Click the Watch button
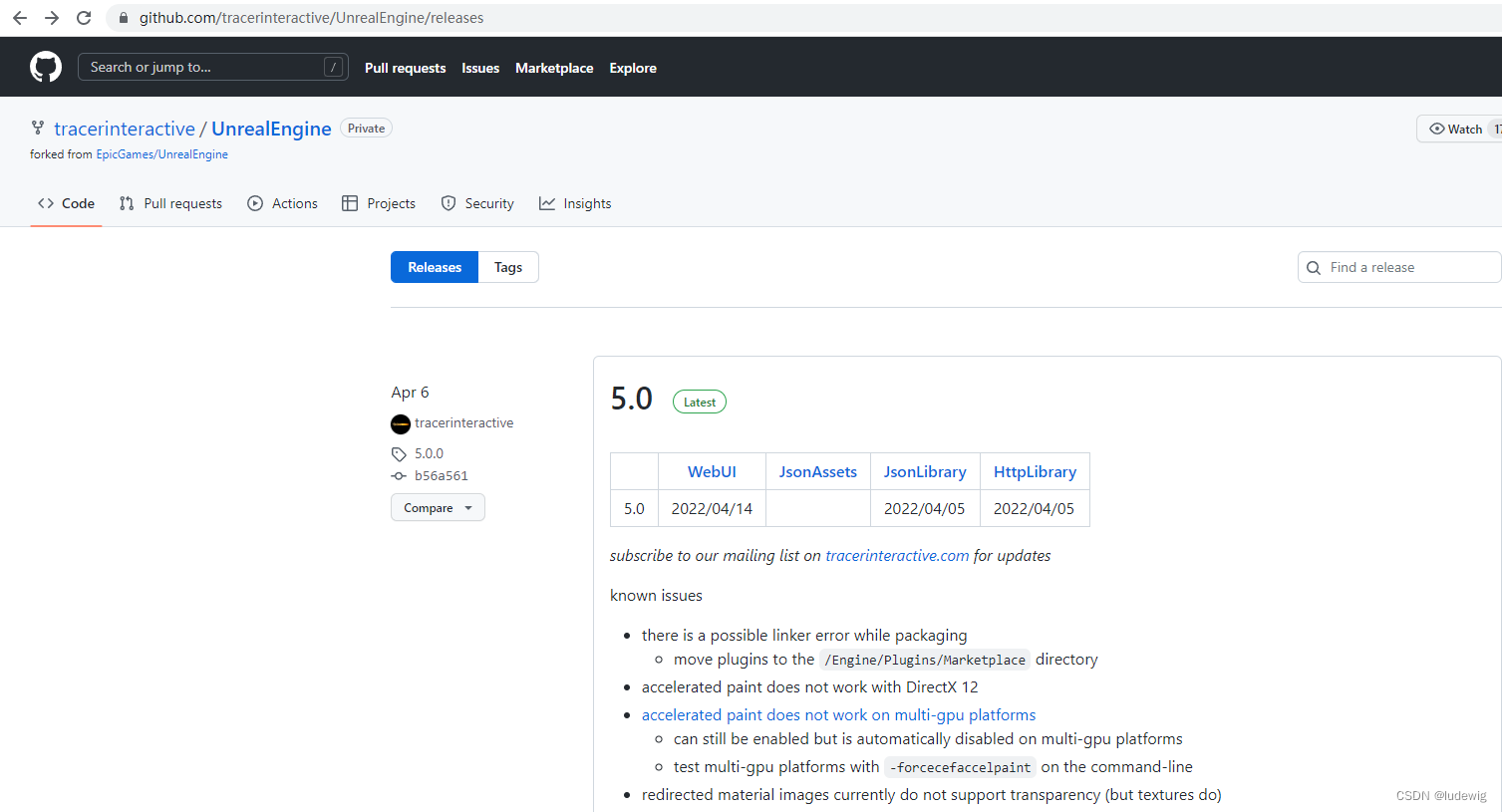 click(1459, 129)
